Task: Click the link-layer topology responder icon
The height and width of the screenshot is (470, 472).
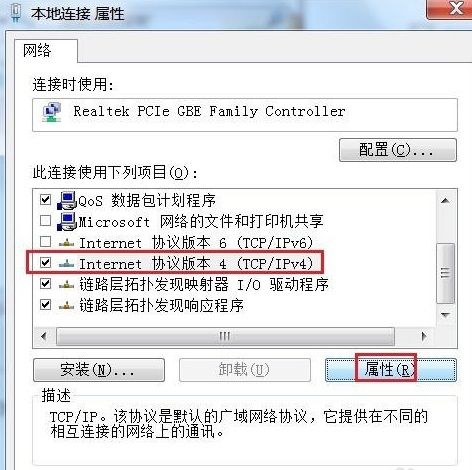Action: point(66,305)
